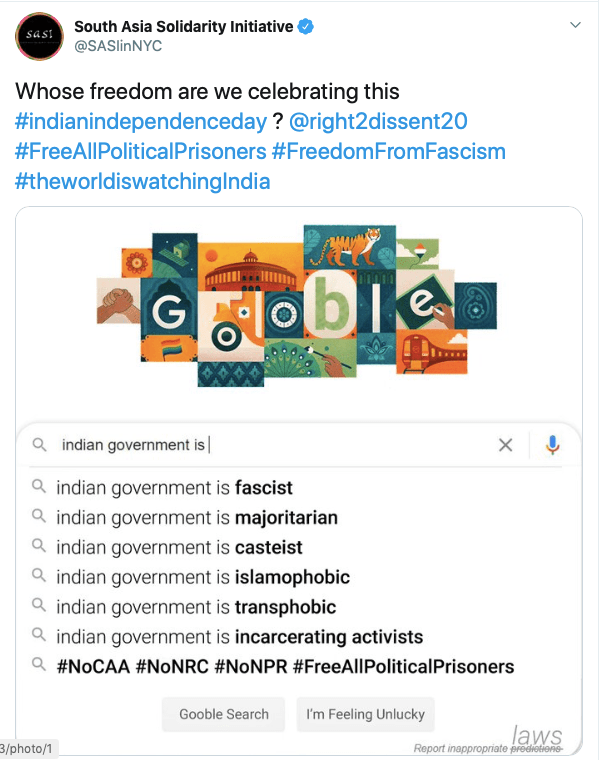Click the search icon beside the 'transphobic' suggestion
The height and width of the screenshot is (760, 611).
click(x=39, y=607)
